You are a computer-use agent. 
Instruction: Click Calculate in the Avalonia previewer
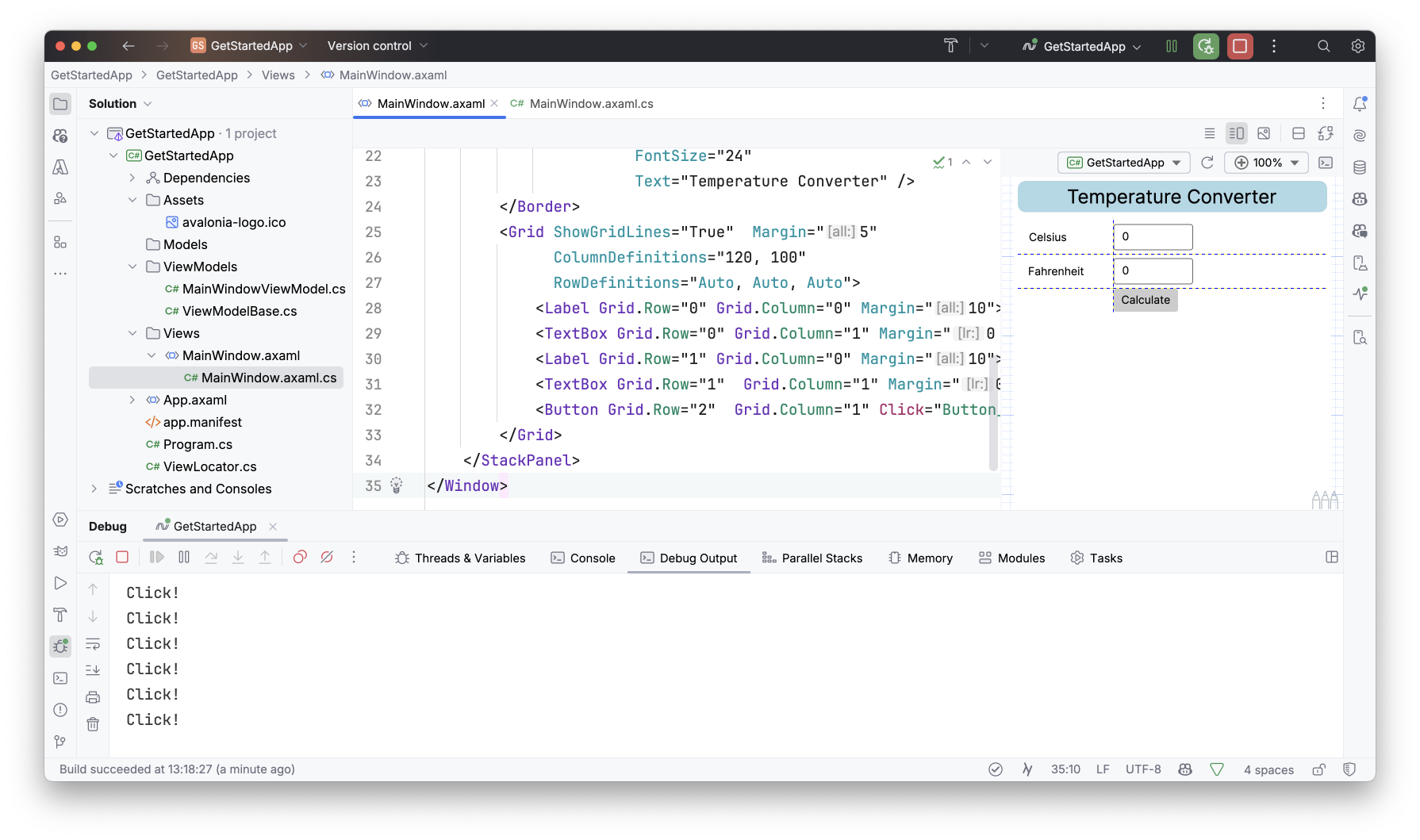1145,300
